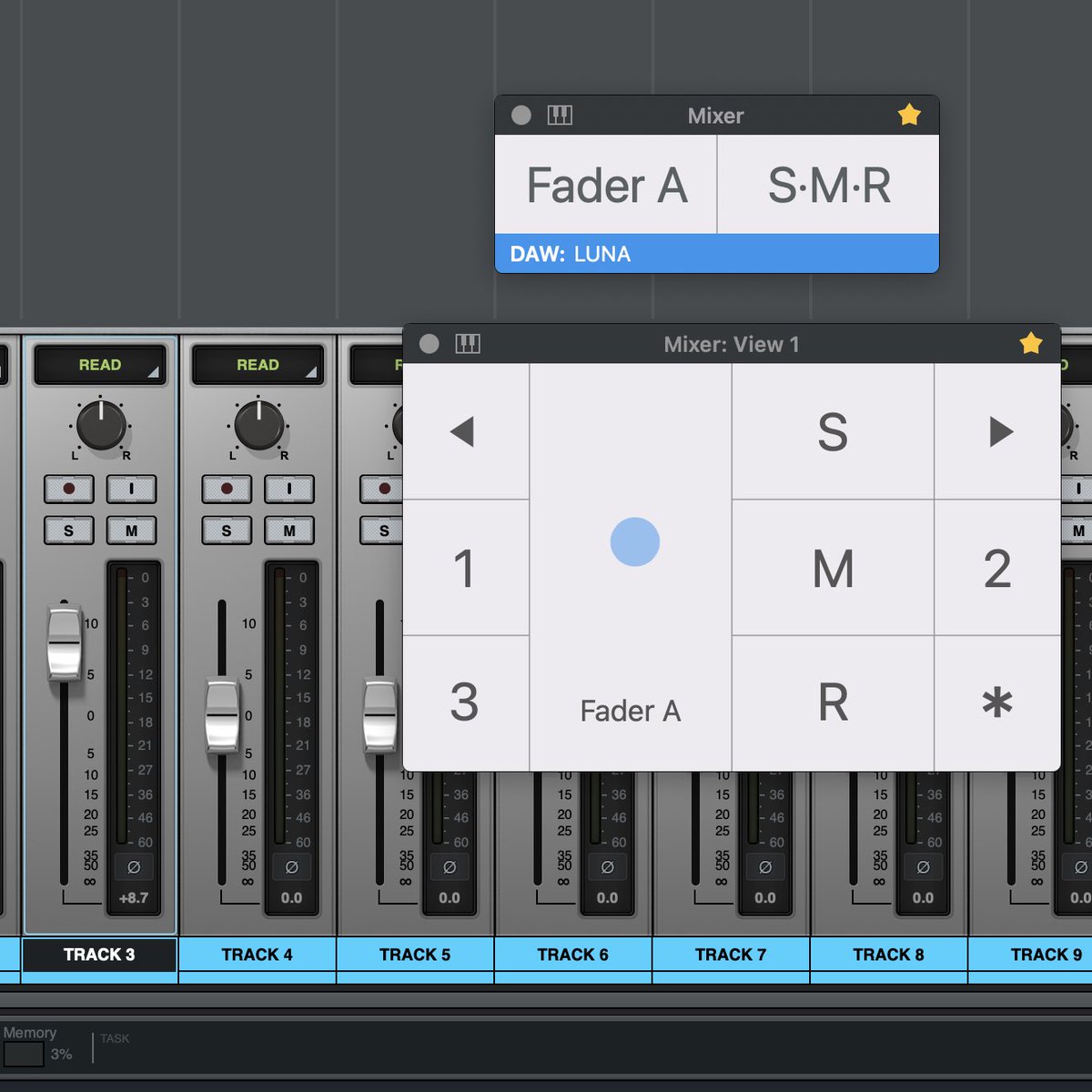Select the TRACK 5 name label

tap(415, 955)
